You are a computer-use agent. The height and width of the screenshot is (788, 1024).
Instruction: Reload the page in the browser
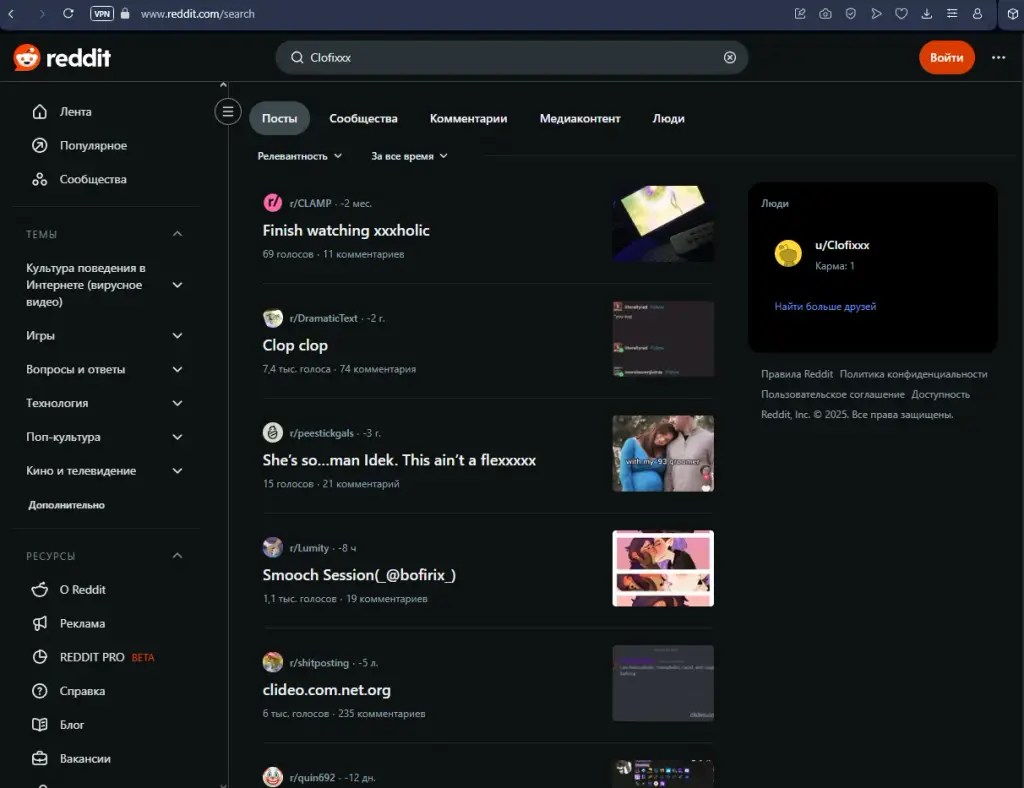coord(68,14)
